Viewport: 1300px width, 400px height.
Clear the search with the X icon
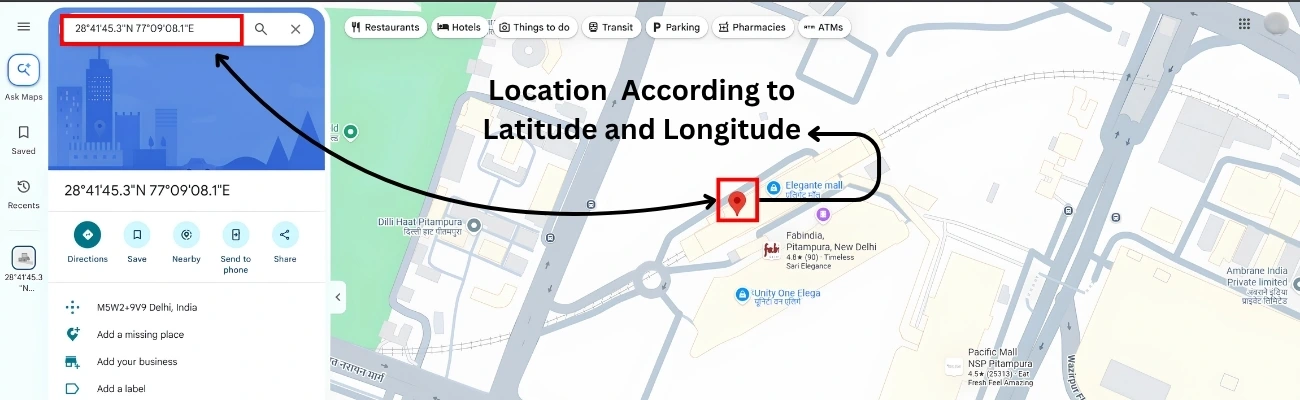click(296, 29)
